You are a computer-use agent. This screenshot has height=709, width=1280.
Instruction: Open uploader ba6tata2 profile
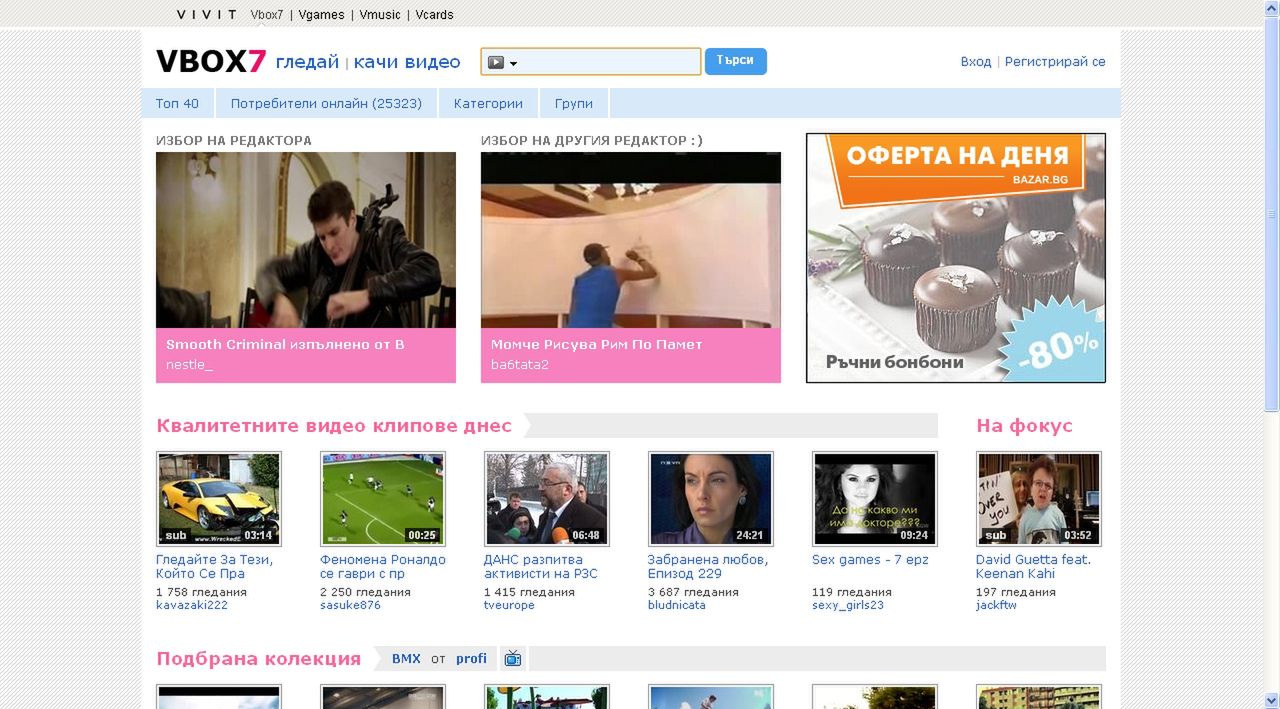click(520, 365)
